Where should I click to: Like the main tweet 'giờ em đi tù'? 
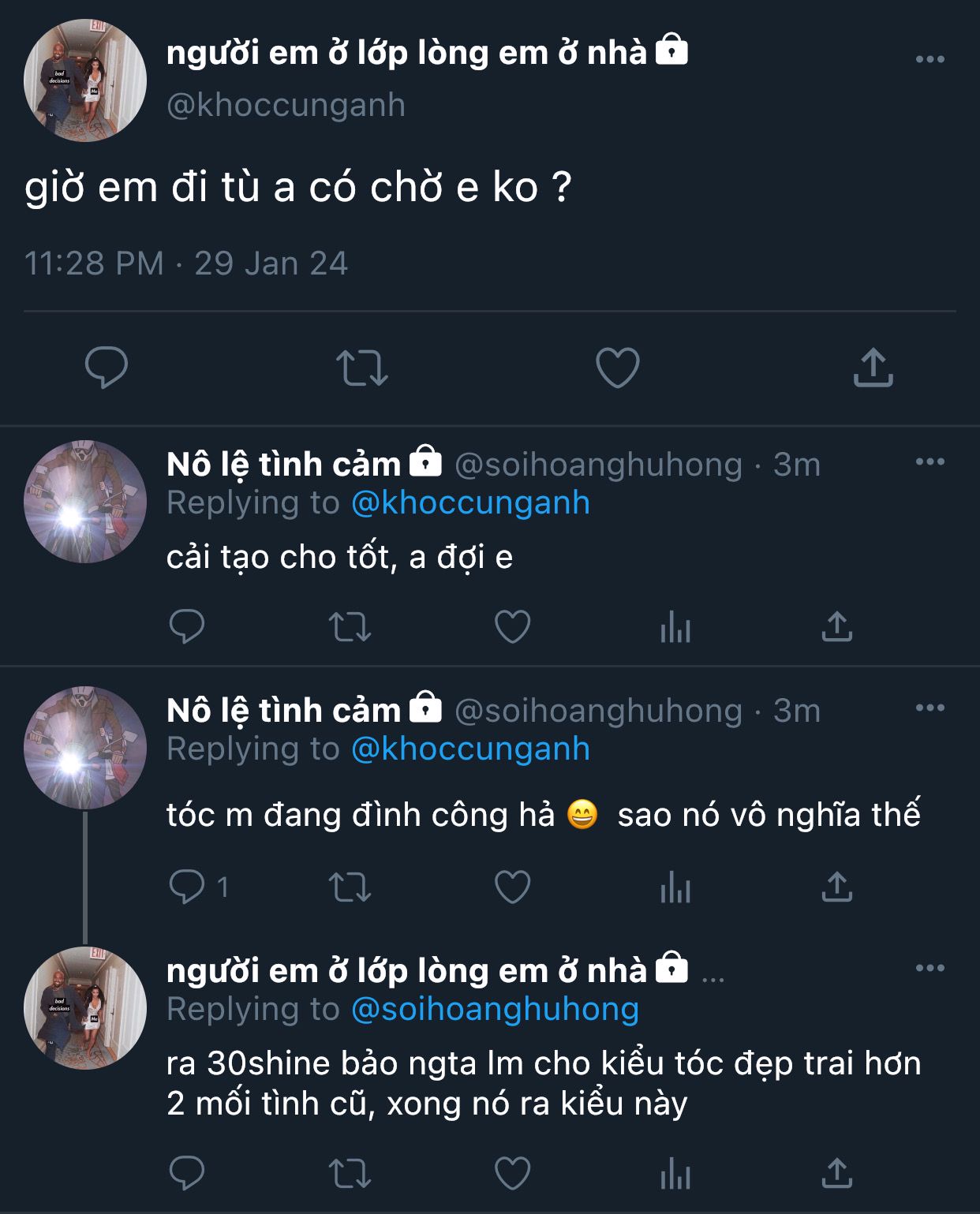click(x=617, y=368)
